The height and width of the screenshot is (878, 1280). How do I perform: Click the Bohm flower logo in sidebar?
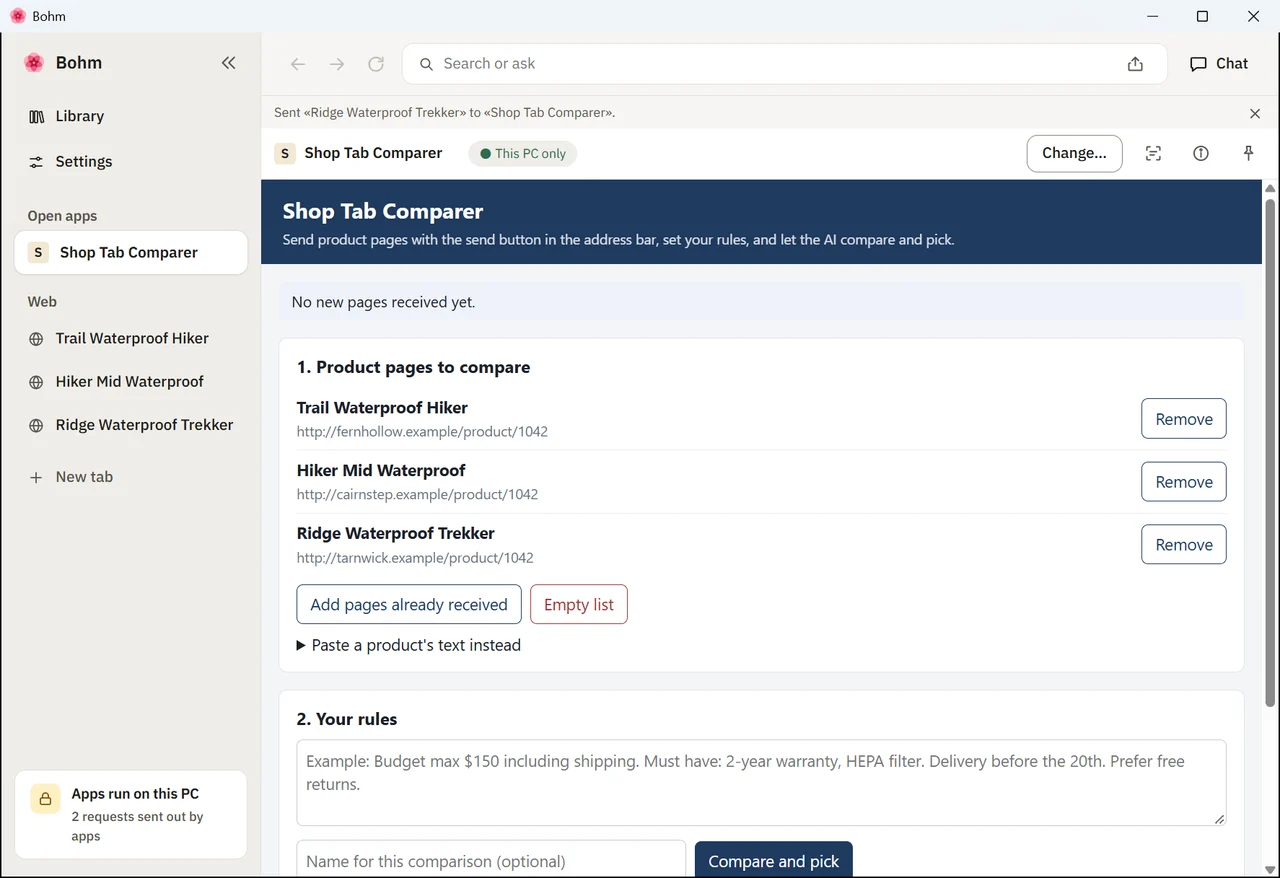coord(34,63)
